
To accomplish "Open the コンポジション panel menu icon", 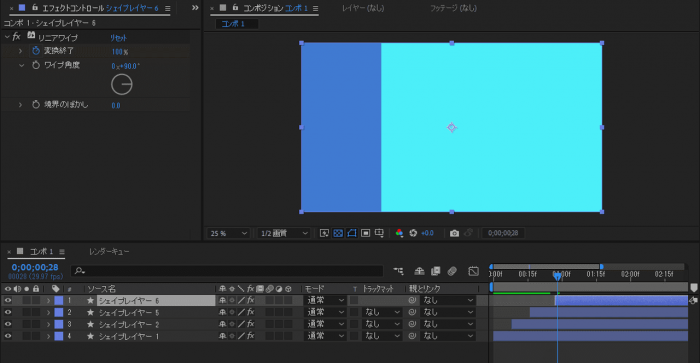I will (315, 8).
